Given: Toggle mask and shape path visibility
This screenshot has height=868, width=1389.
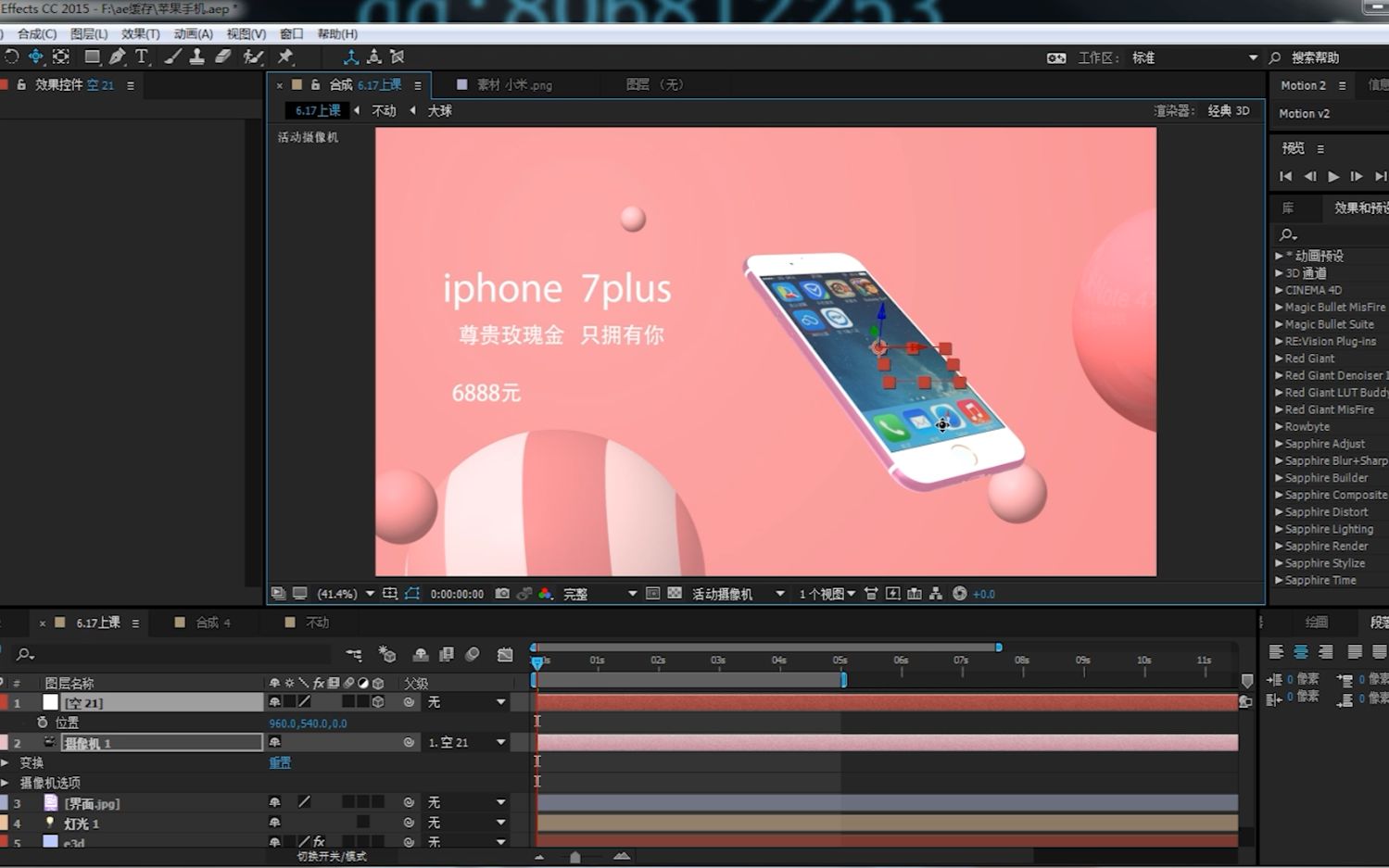Looking at the screenshot, I should (412, 594).
